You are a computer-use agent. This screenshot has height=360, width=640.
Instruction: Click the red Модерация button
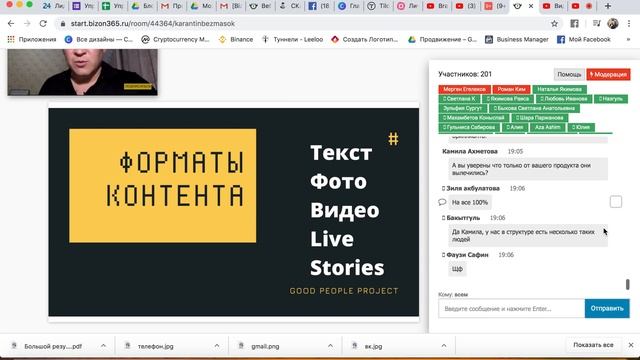608,74
